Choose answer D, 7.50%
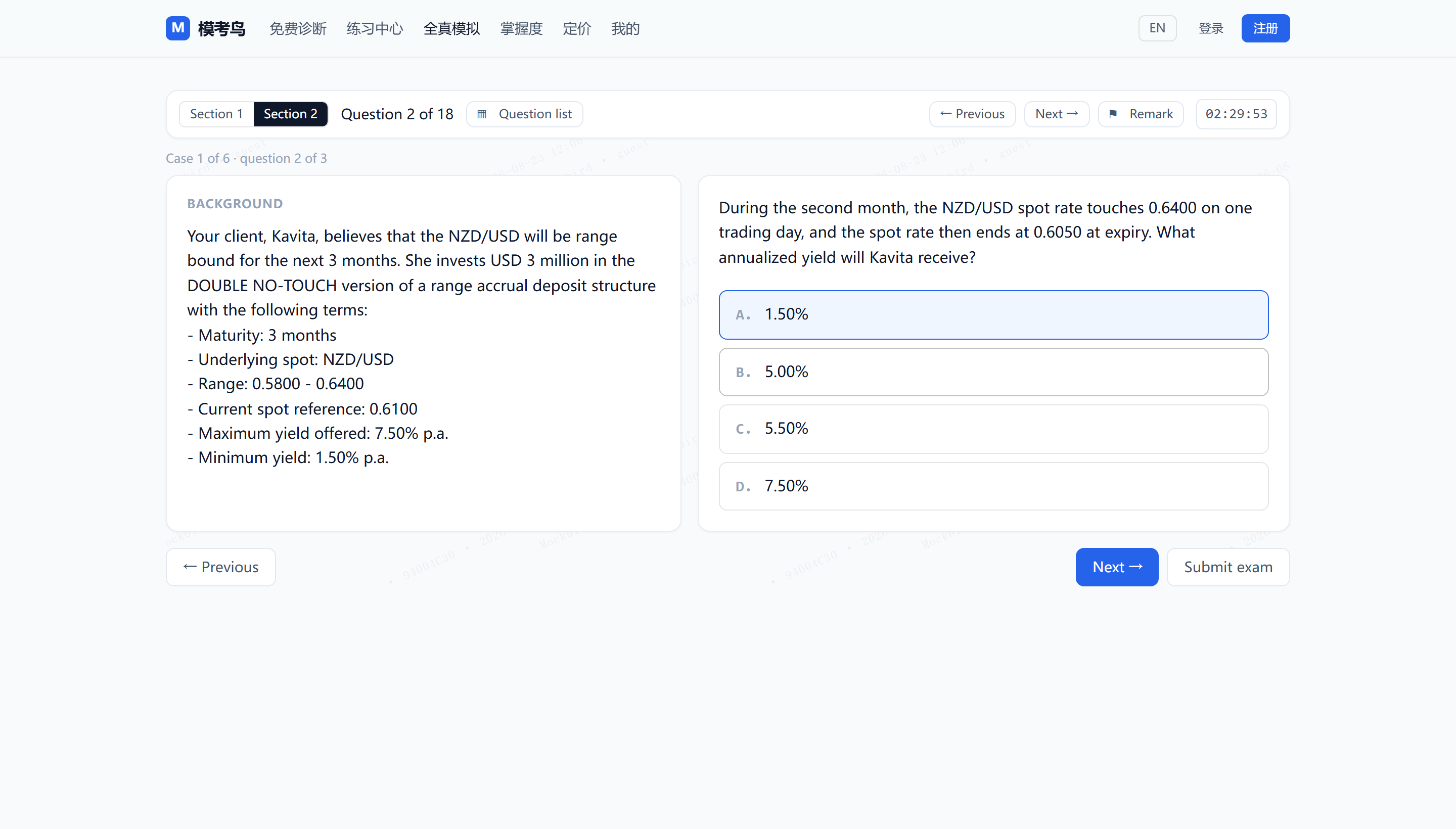Screen dimensions: 1456x829 point(993,486)
